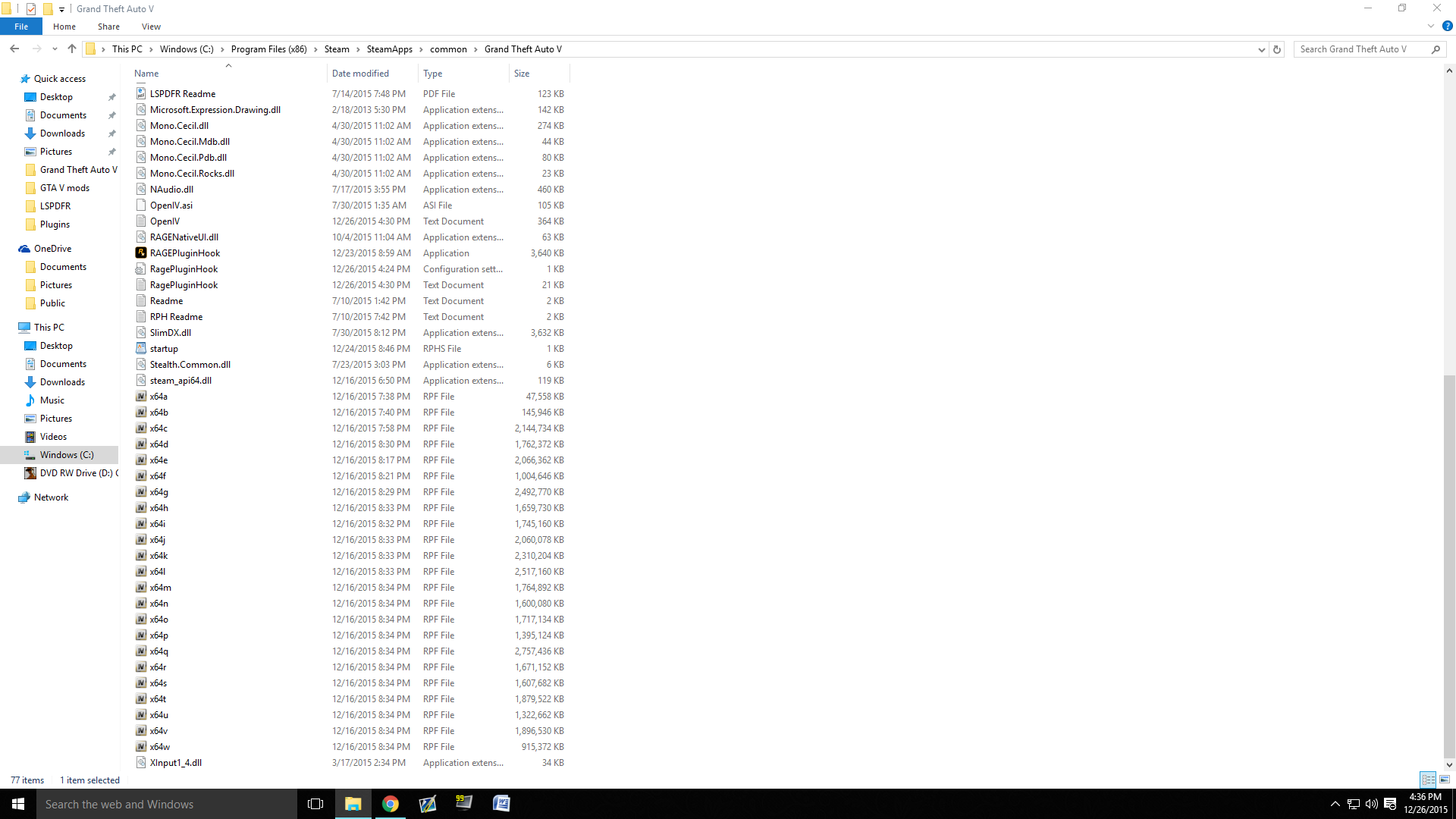1456x819 pixels.
Task: Click the Up one level arrow
Action: click(x=72, y=49)
